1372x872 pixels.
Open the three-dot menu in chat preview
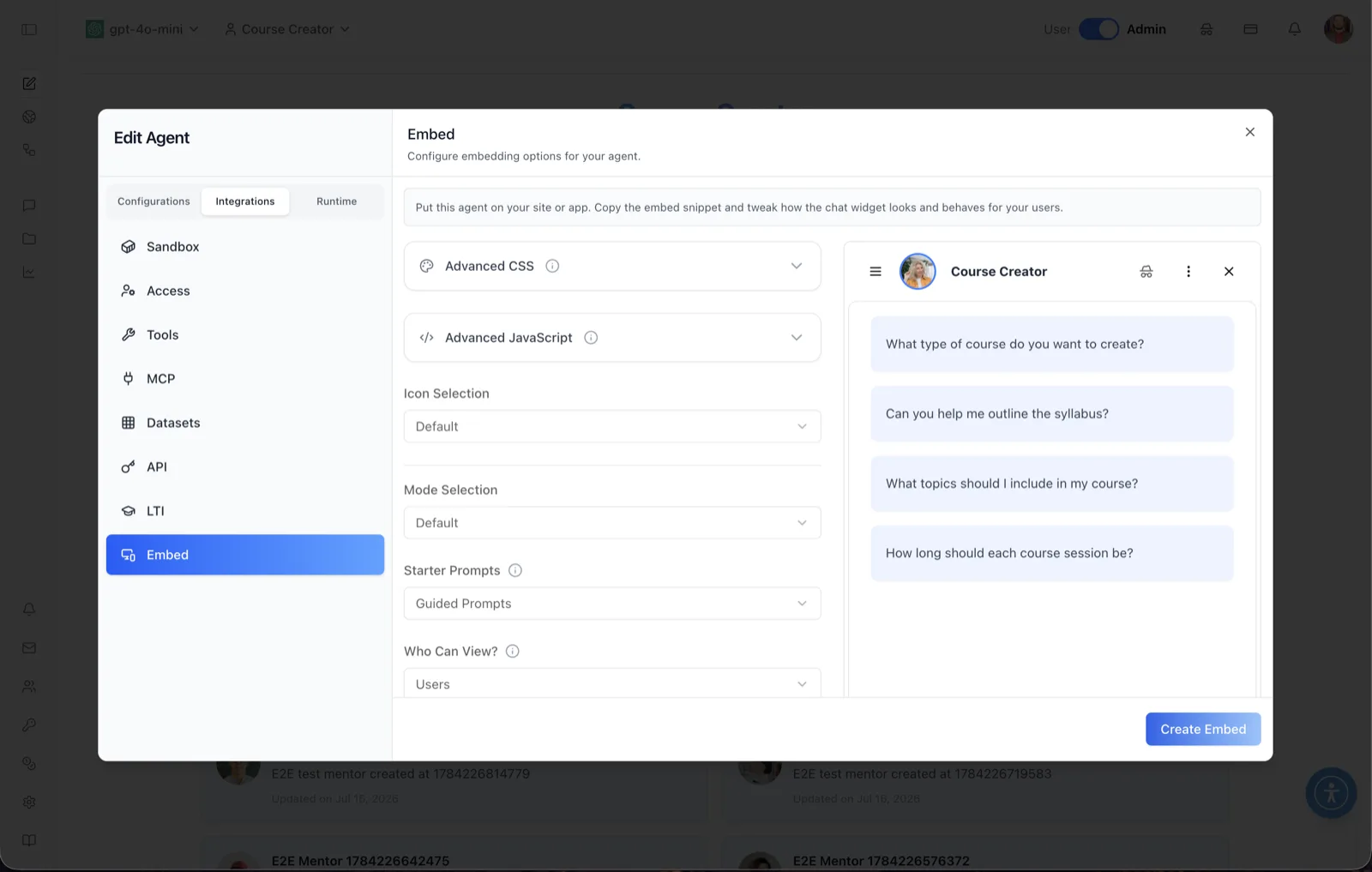click(1188, 272)
